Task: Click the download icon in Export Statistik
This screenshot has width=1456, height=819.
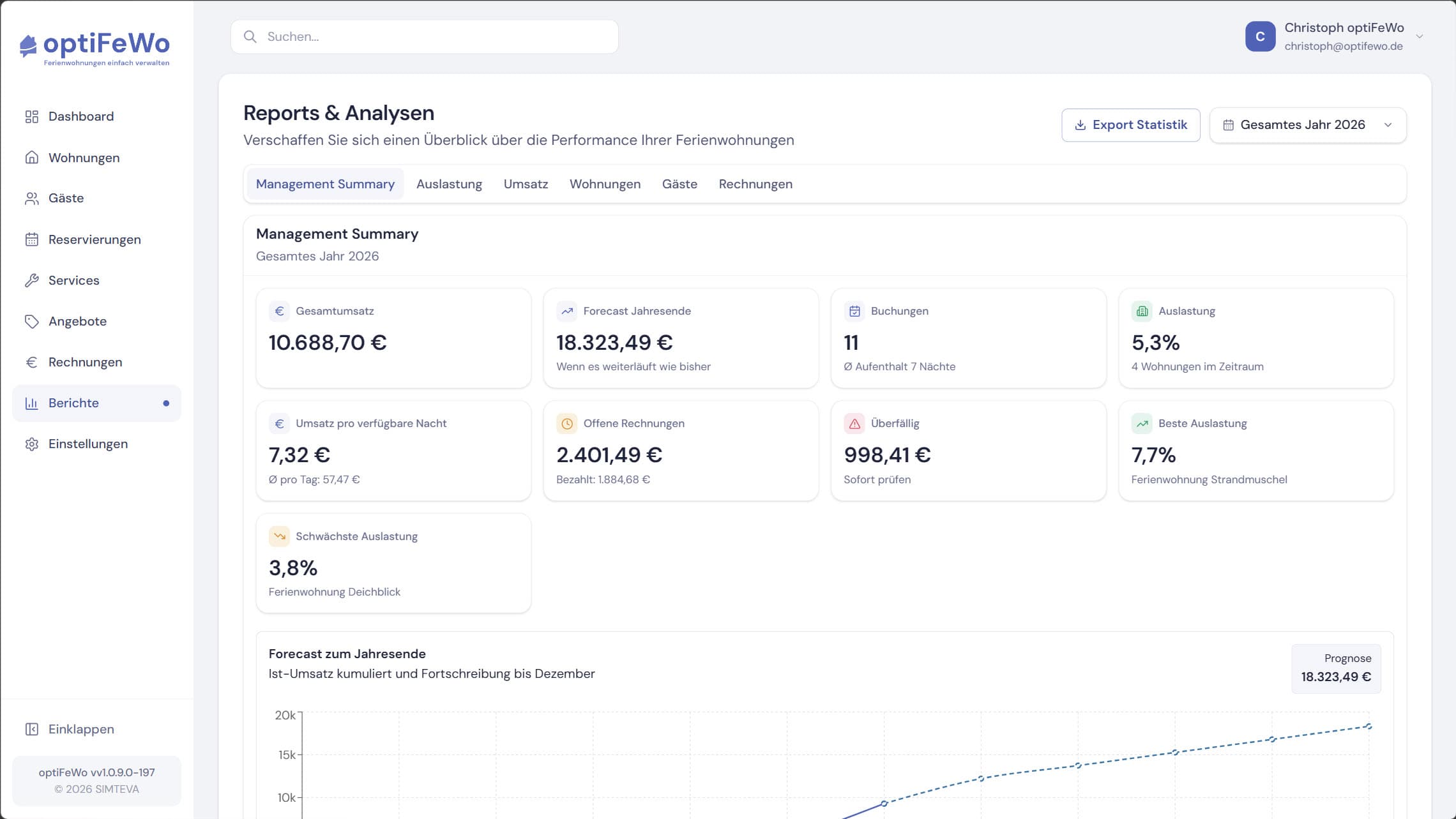Action: pyautogui.click(x=1081, y=125)
